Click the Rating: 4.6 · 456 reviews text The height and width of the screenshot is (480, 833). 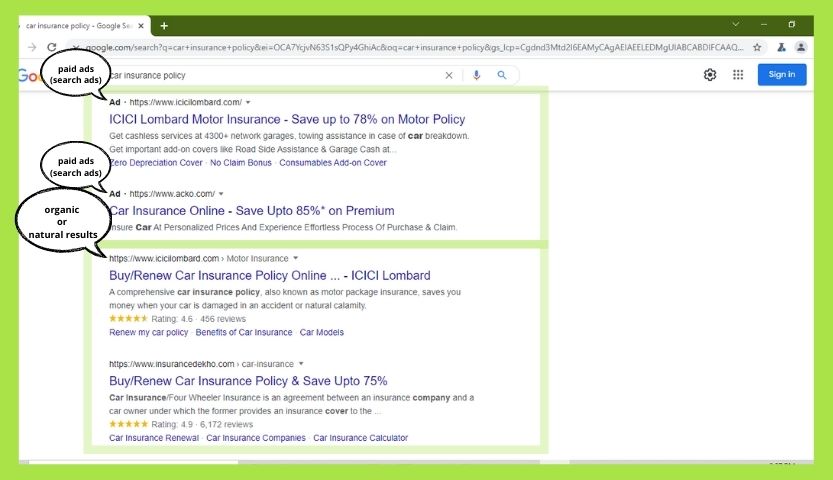(199, 319)
